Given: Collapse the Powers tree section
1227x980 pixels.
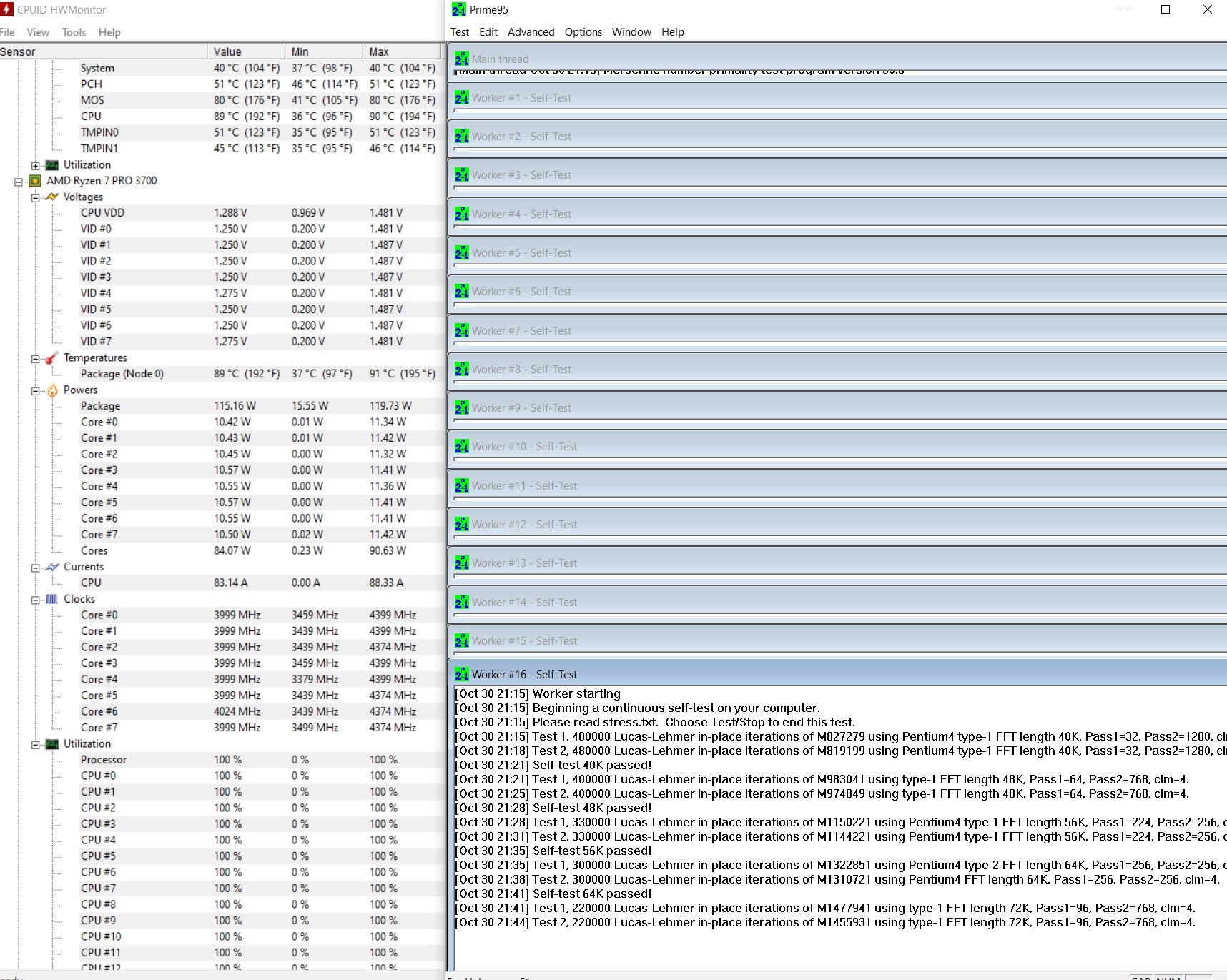Looking at the screenshot, I should pyautogui.click(x=35, y=390).
